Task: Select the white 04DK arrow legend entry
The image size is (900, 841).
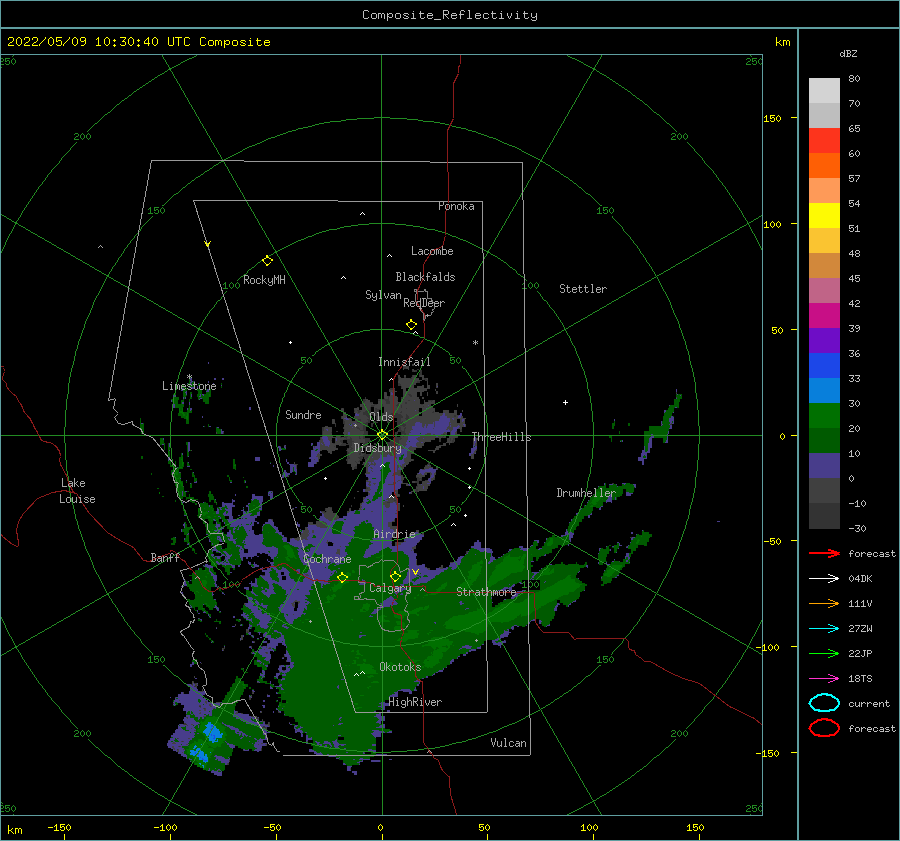Action: point(824,579)
